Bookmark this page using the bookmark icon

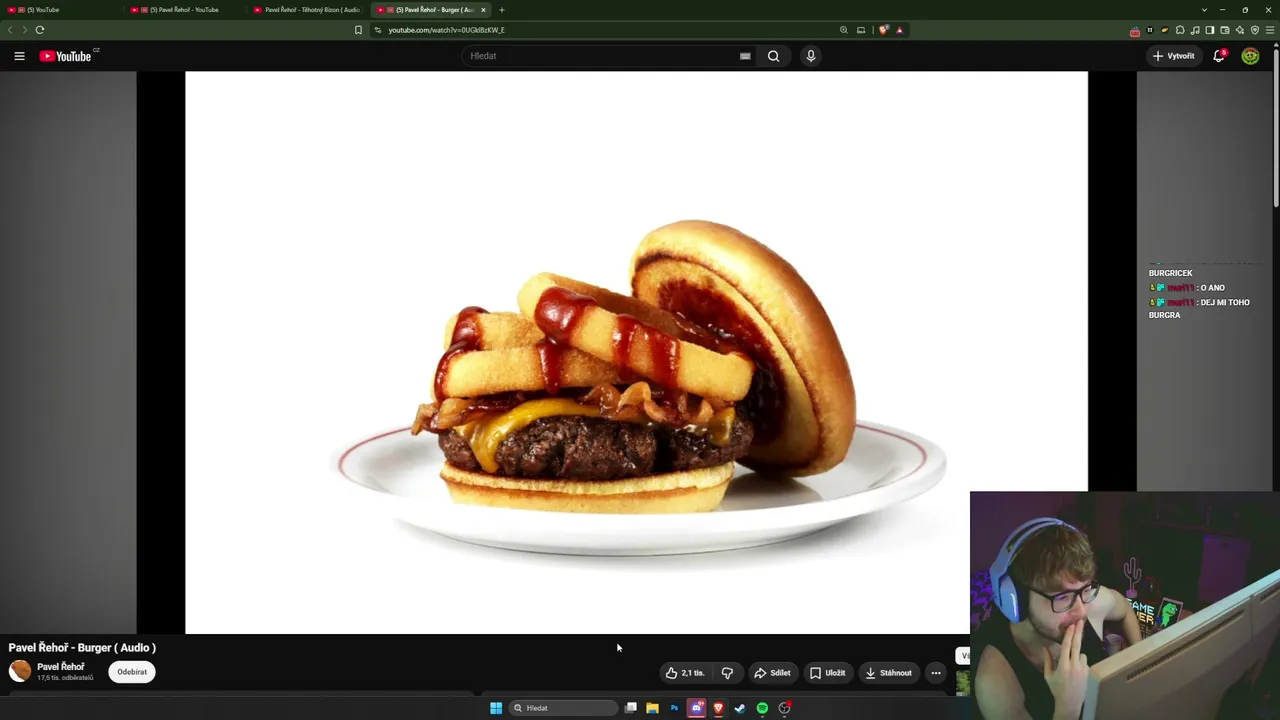(358, 30)
